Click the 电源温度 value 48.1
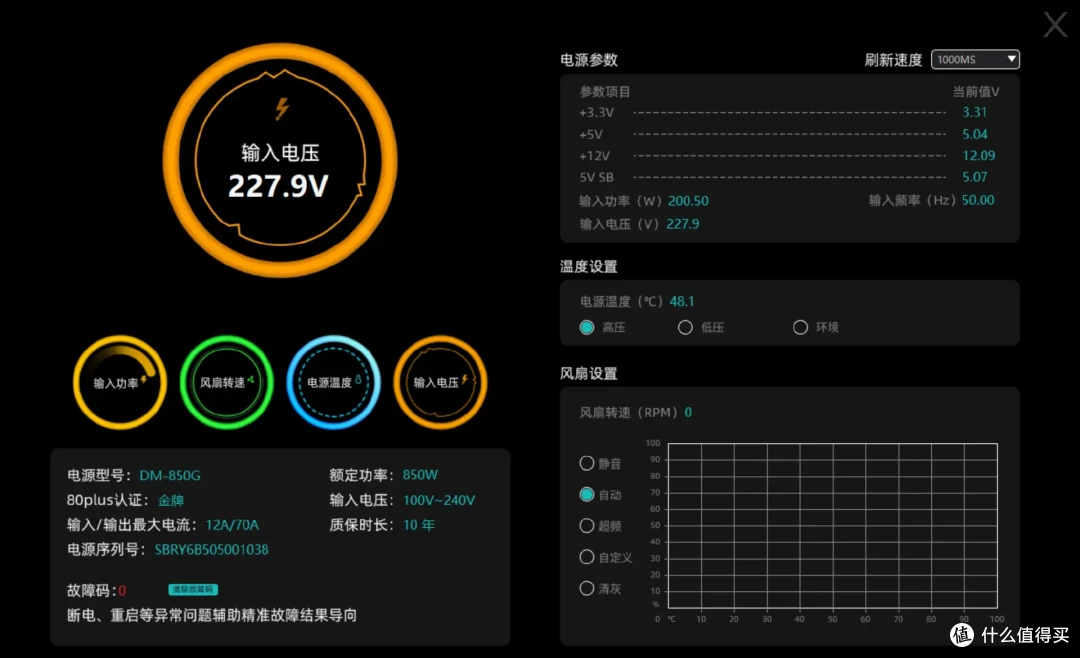Image resolution: width=1080 pixels, height=658 pixels. pos(682,302)
